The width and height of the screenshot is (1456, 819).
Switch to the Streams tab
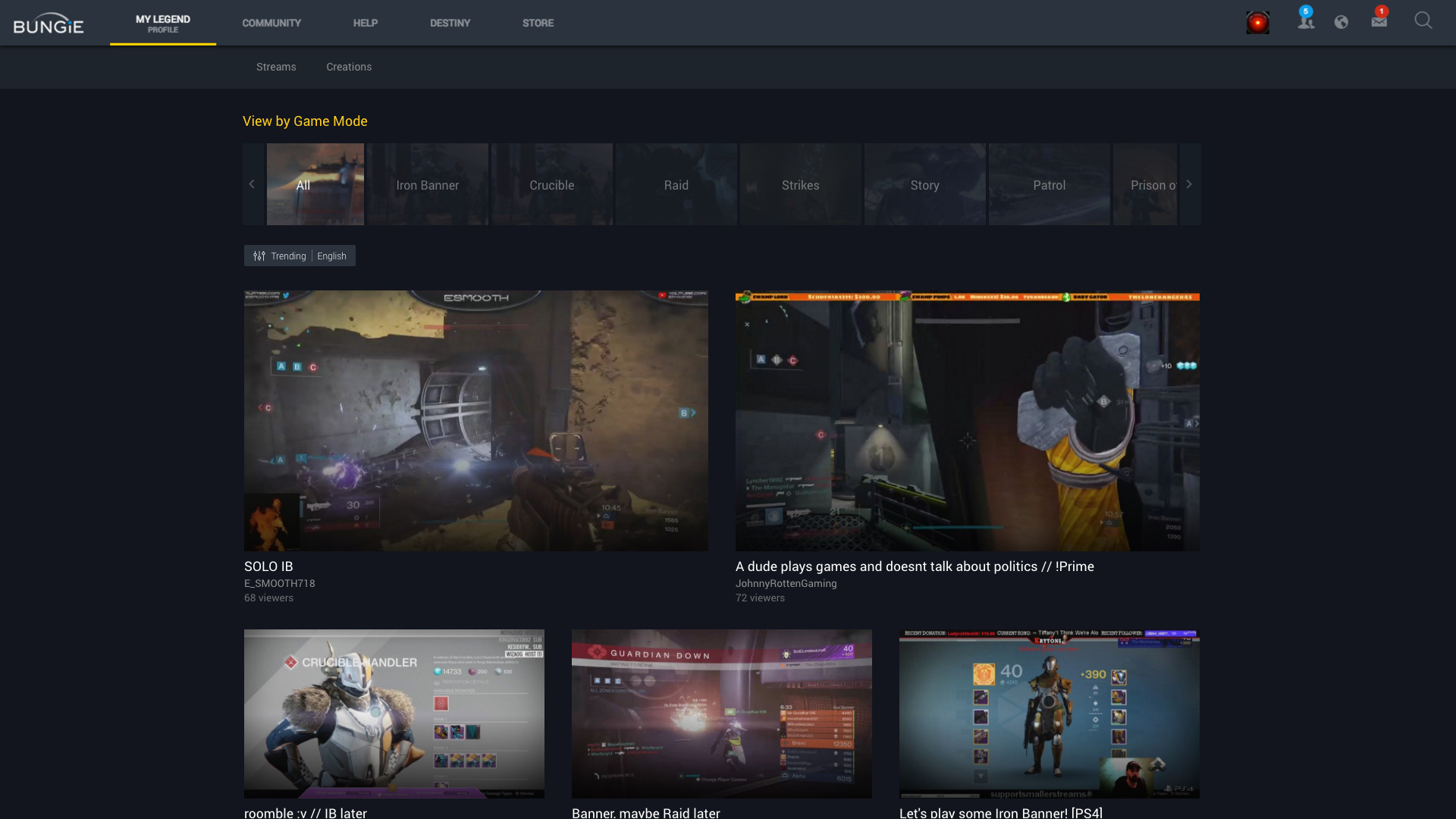(x=276, y=67)
